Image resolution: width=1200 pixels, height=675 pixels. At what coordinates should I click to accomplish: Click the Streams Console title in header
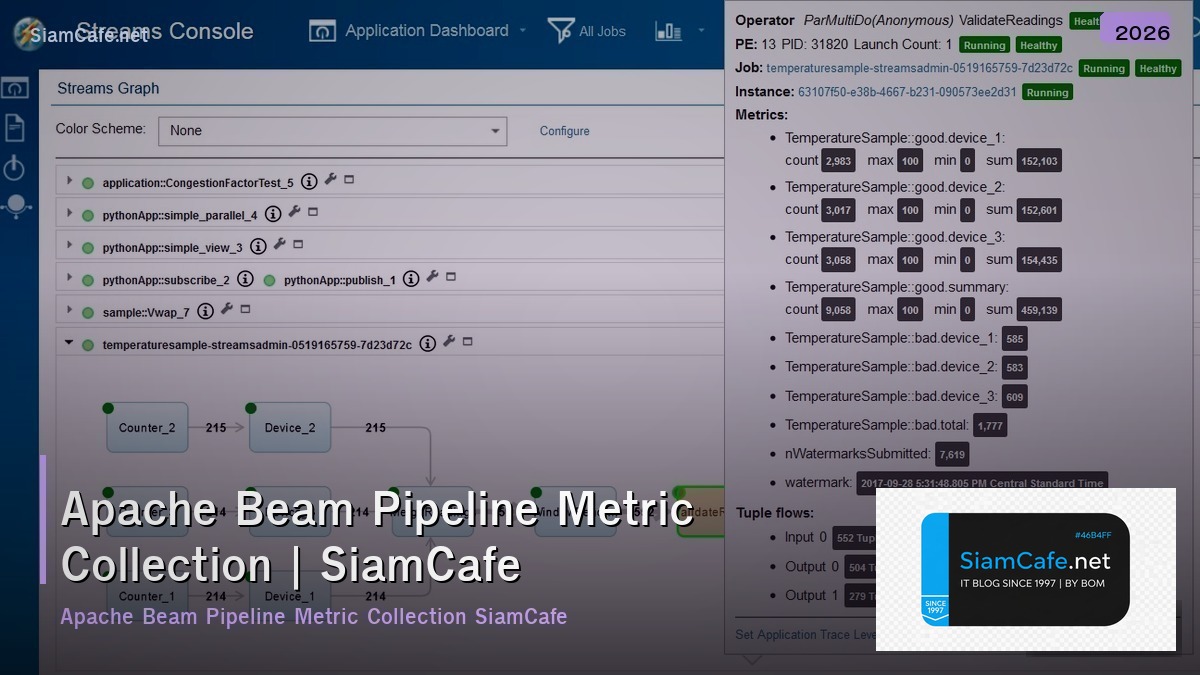[x=166, y=31]
